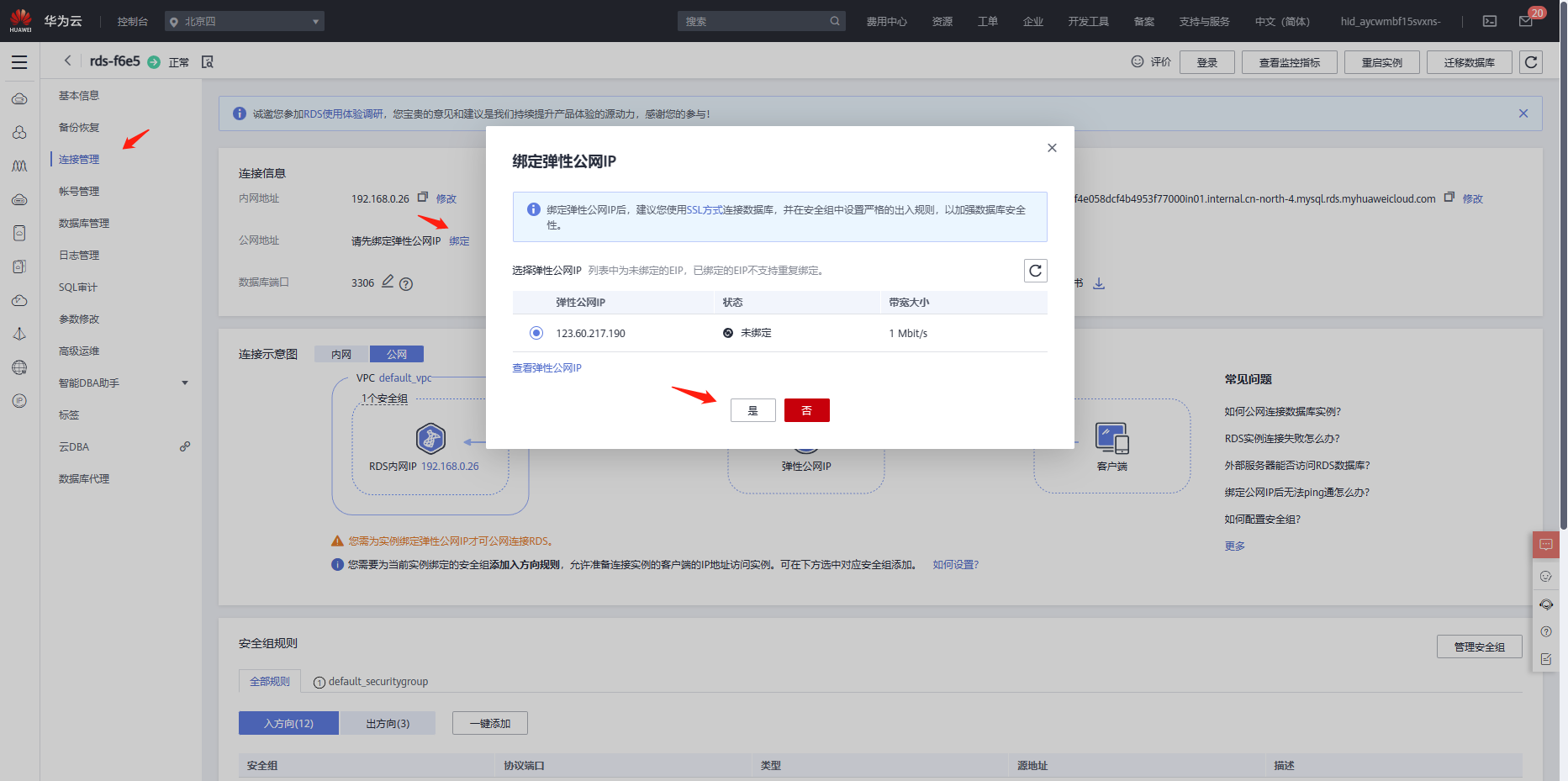Select default_securitygroup rule group
Screen dimensions: 1568x781
point(371,682)
